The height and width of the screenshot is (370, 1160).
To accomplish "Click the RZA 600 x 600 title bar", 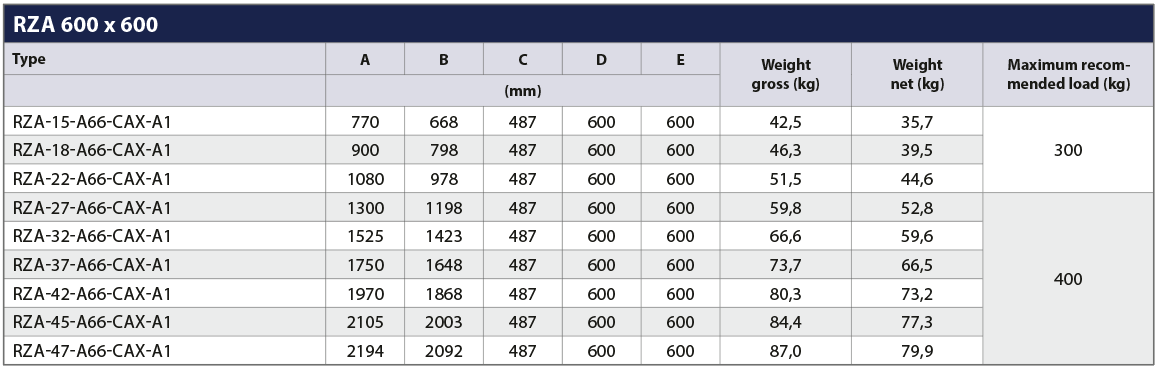I will [579, 24].
